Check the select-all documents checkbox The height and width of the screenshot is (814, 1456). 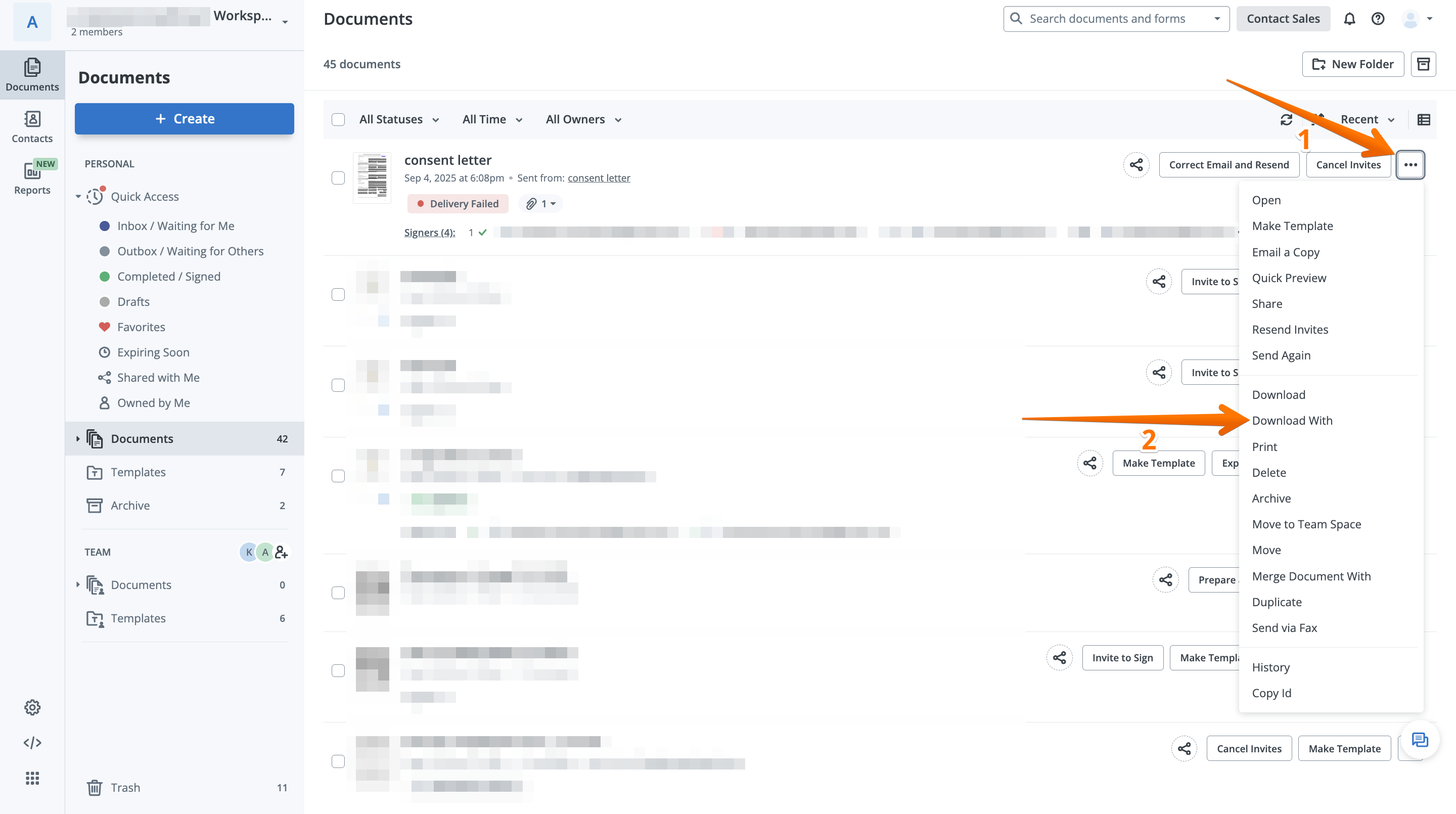coord(338,119)
